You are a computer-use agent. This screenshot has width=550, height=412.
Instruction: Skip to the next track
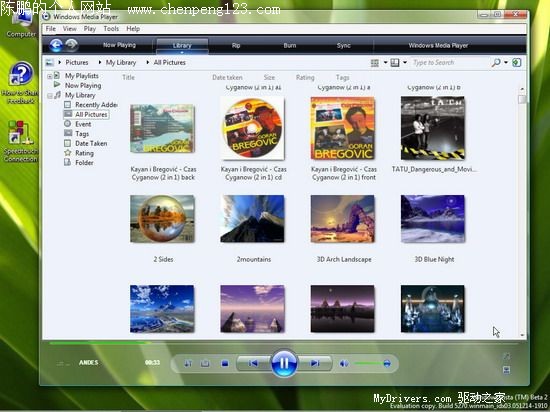[x=315, y=363]
